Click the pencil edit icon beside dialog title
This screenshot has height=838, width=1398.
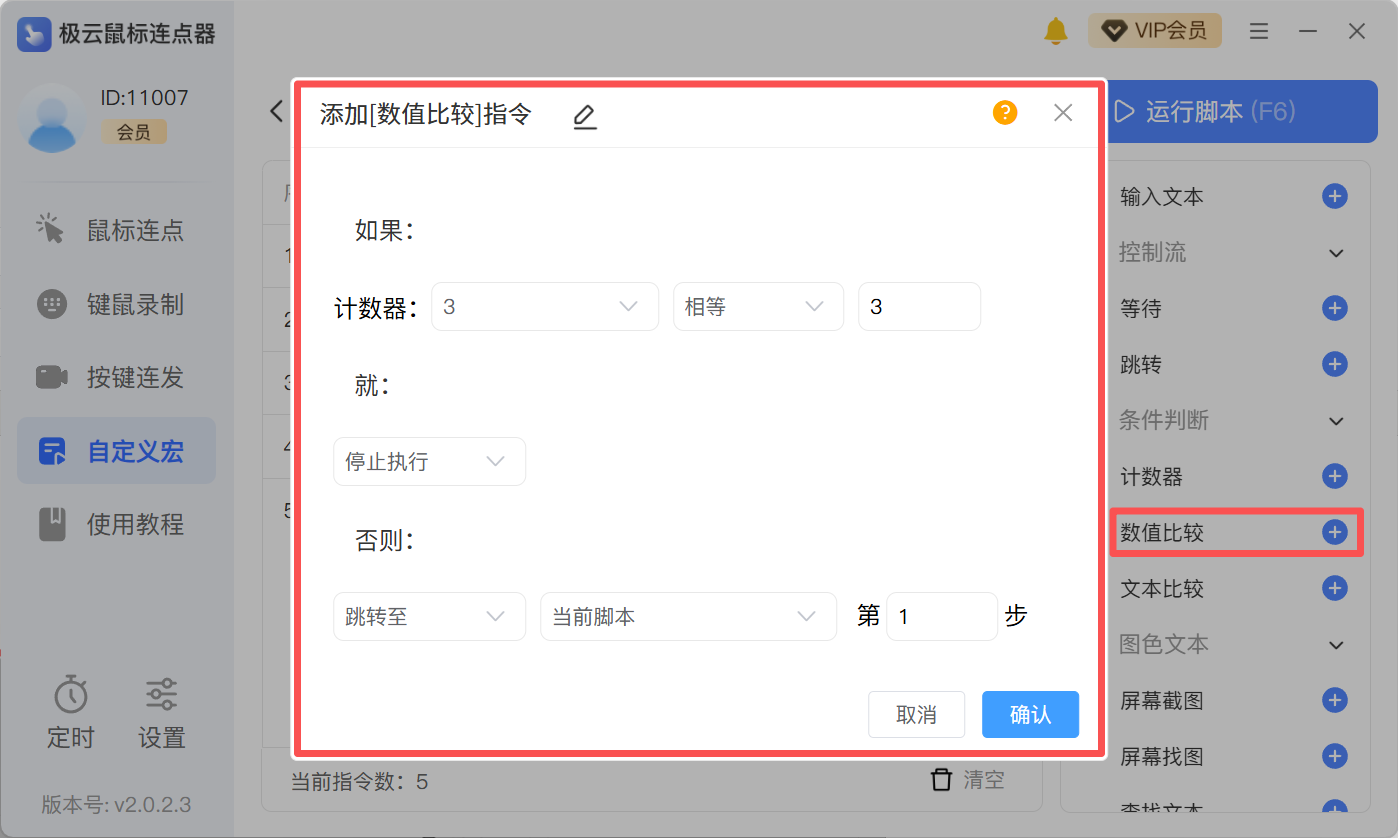click(585, 116)
